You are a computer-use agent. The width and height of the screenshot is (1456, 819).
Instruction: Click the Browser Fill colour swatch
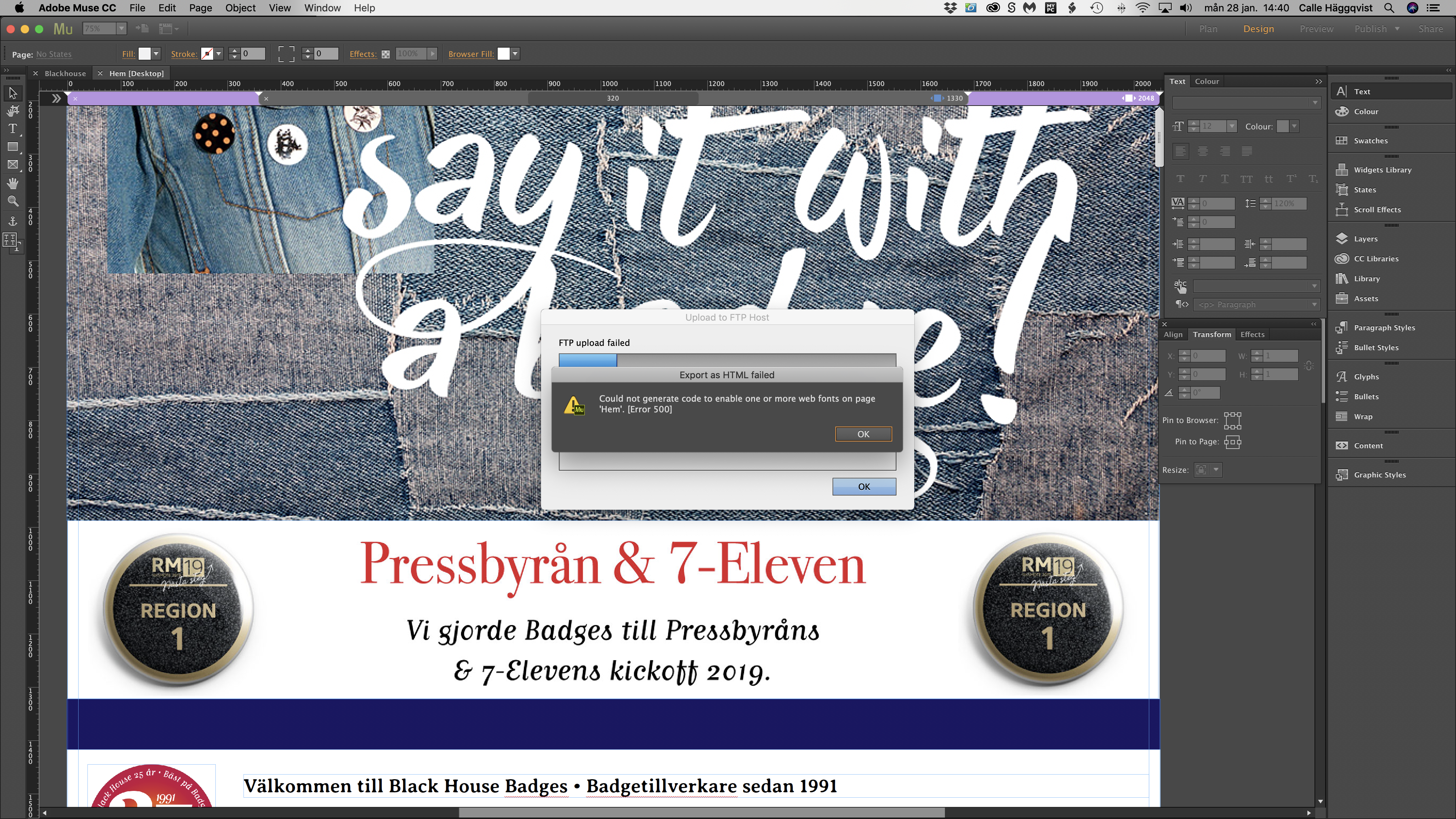tap(503, 54)
